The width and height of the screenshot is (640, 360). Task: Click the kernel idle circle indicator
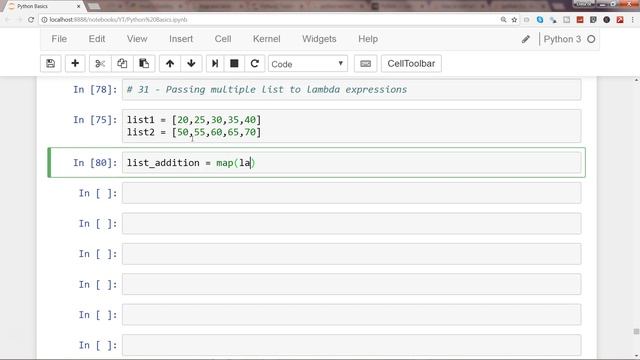pos(591,39)
